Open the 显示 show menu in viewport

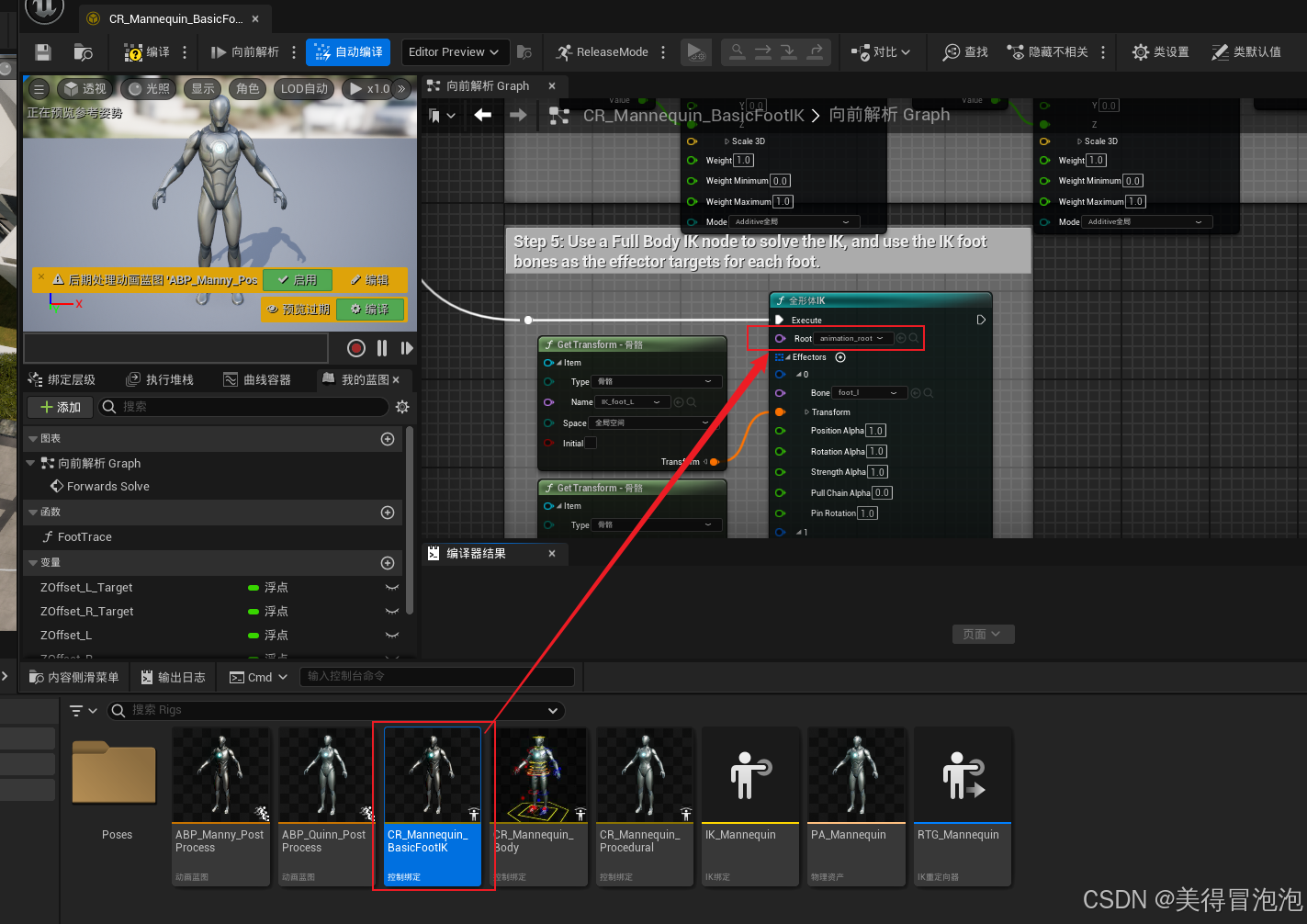click(x=203, y=89)
